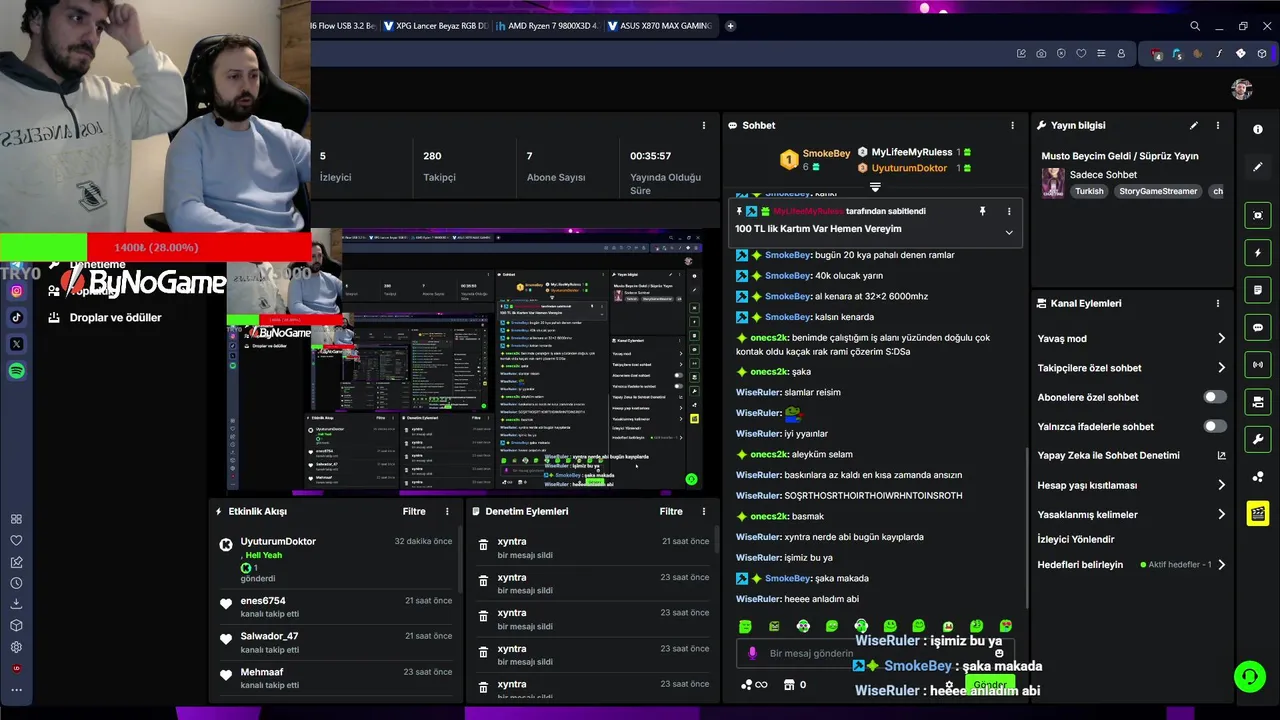This screenshot has height=720, width=1280.
Task: Open Yapay Zeka ile Sohbet Denetimi
Action: tap(1131, 455)
